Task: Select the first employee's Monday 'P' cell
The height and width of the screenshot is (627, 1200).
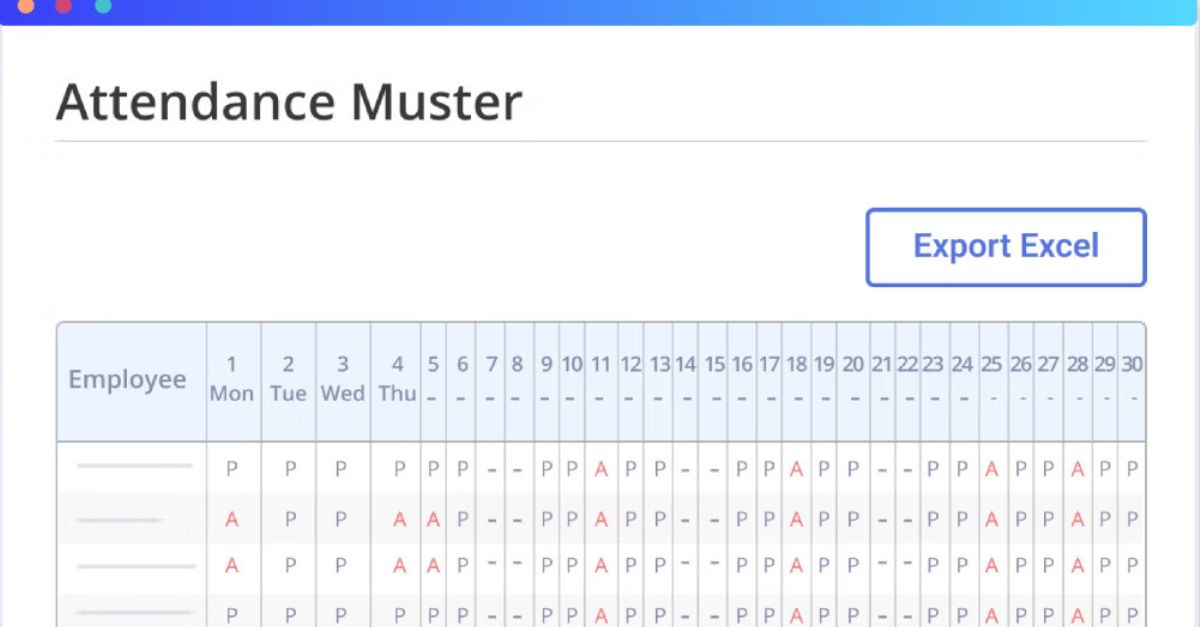Action: [232, 466]
